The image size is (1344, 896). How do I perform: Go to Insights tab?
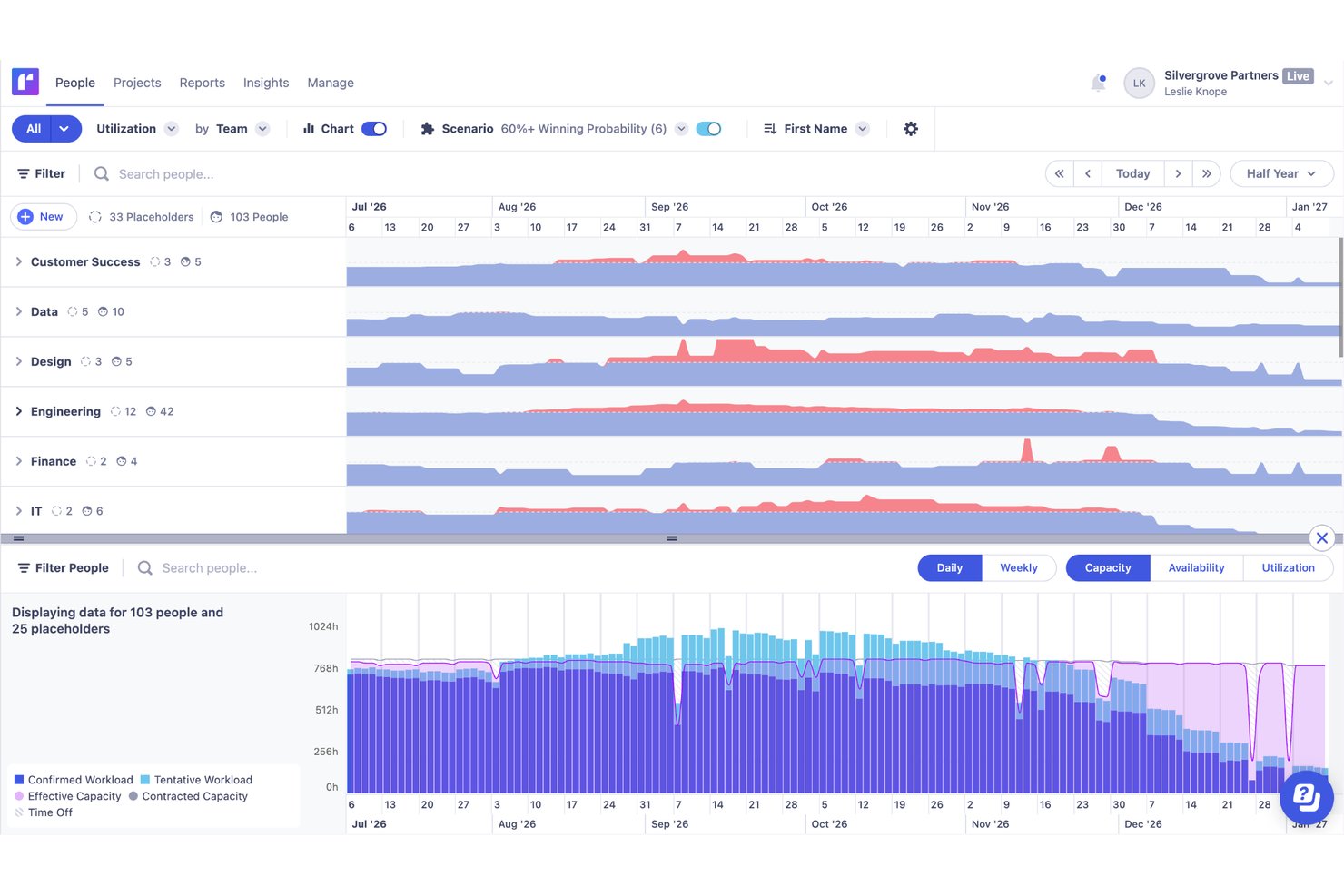[x=266, y=83]
